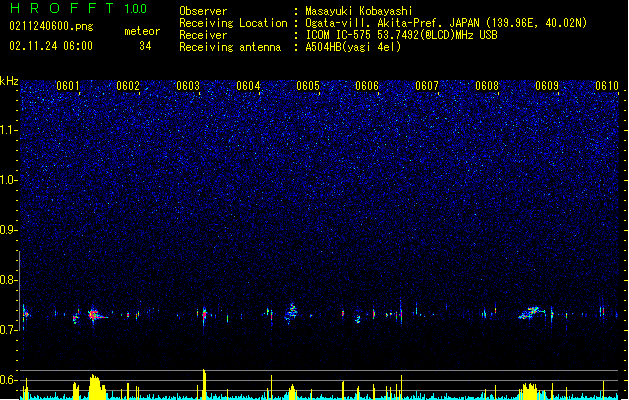The height and width of the screenshot is (400, 629).
Task: Select antenna value A504HB(yagi 4el)
Action: point(353,47)
